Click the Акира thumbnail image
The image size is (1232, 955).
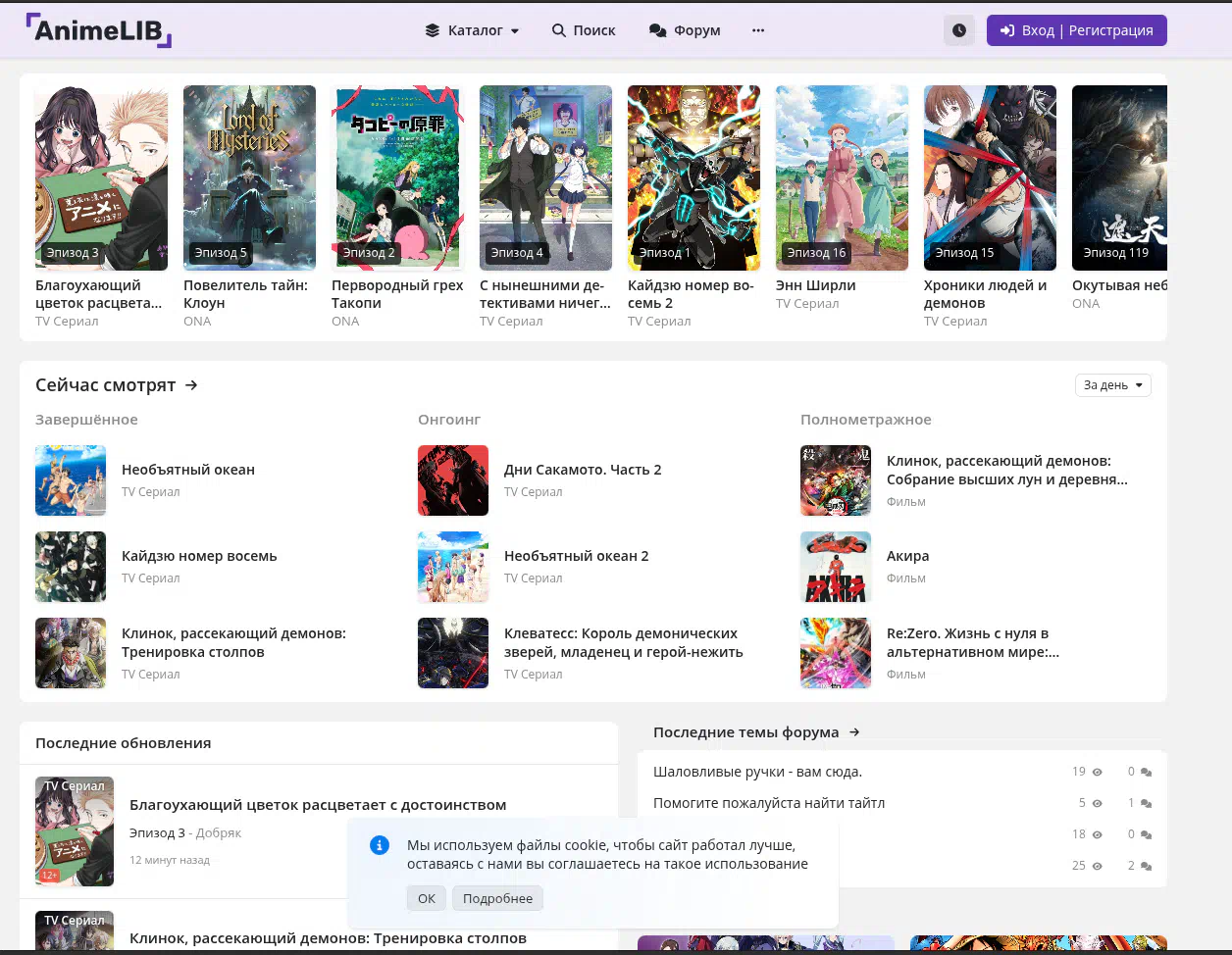click(836, 567)
